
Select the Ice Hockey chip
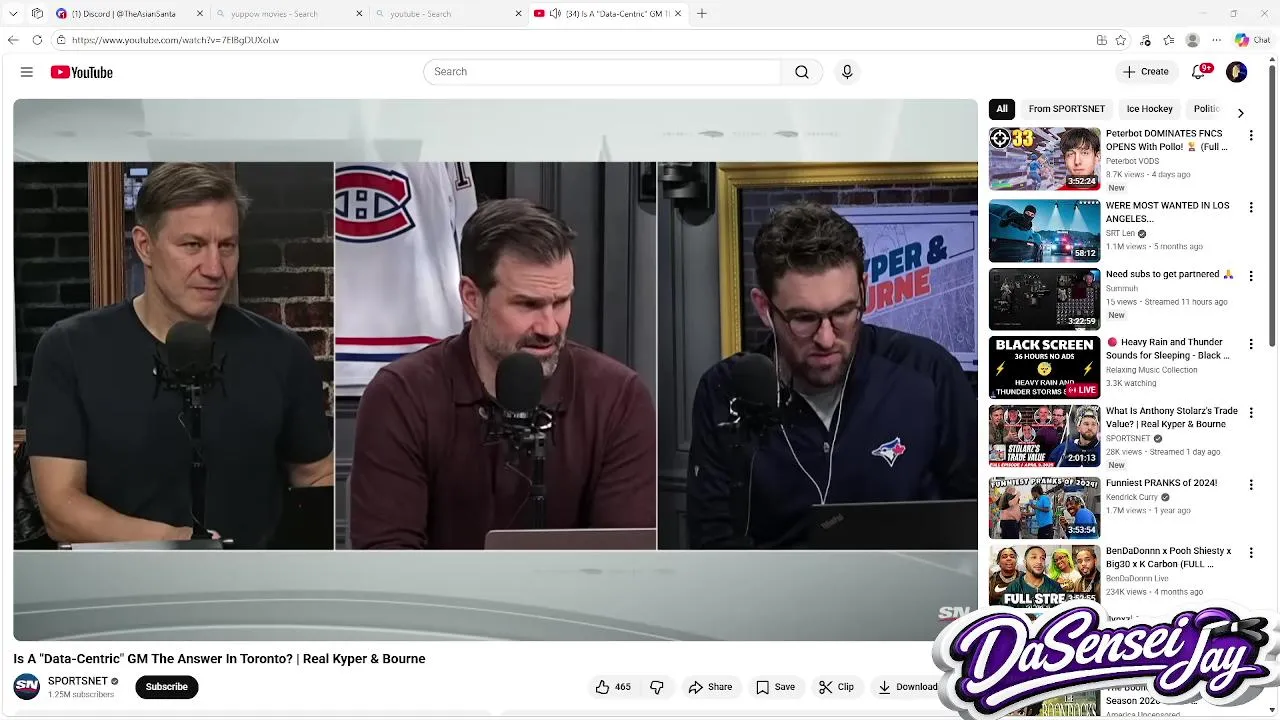click(x=1150, y=109)
